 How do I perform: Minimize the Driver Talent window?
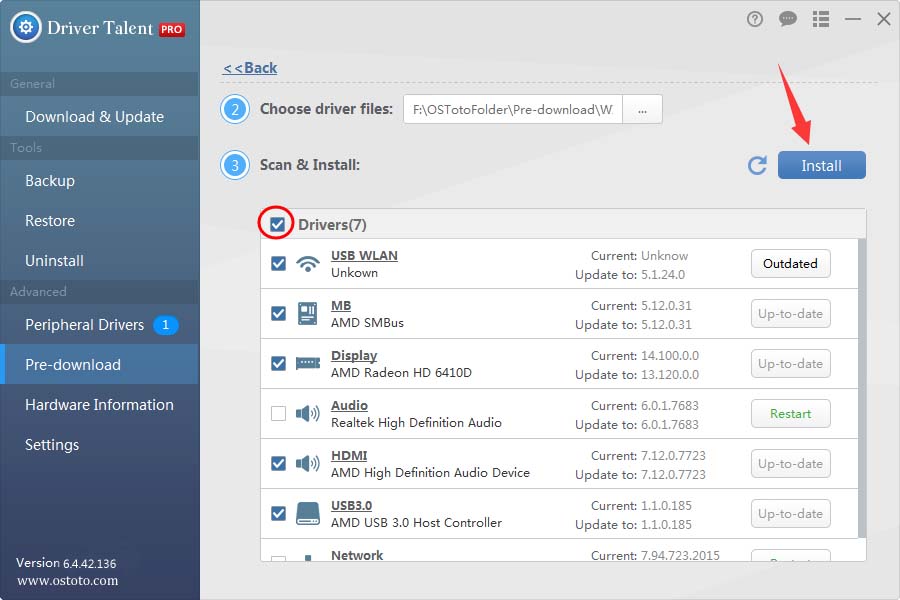click(x=853, y=20)
